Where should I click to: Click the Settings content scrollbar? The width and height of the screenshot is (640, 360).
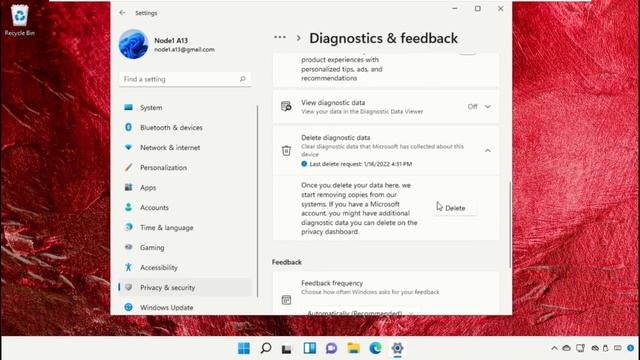tap(510, 224)
